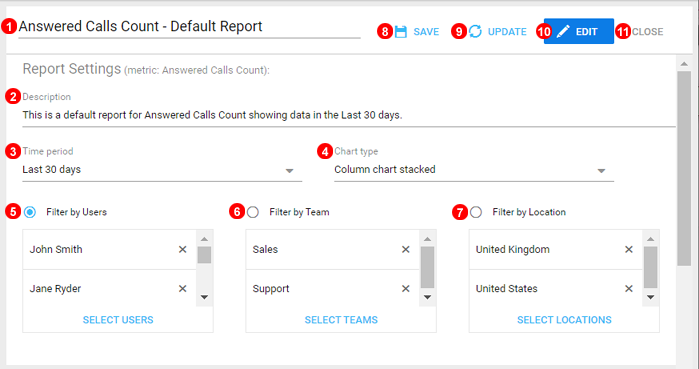Click teams list scroll up arrow

427,239
